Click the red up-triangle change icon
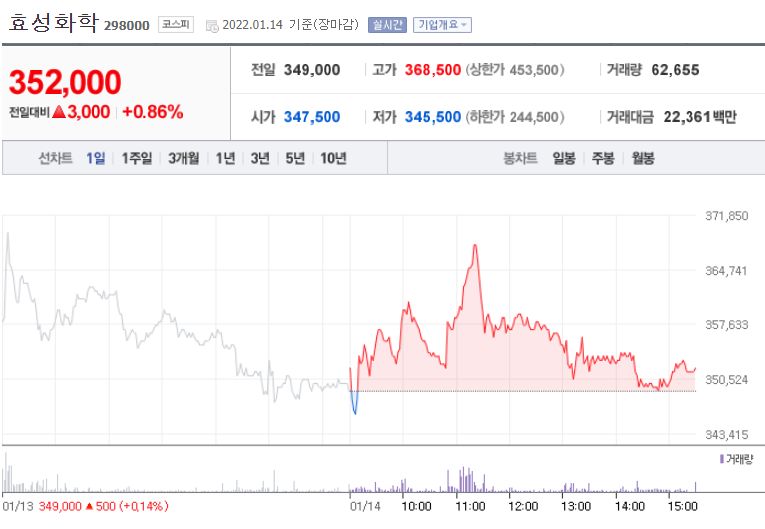Image resolution: width=765 pixels, height=529 pixels. pos(59,112)
